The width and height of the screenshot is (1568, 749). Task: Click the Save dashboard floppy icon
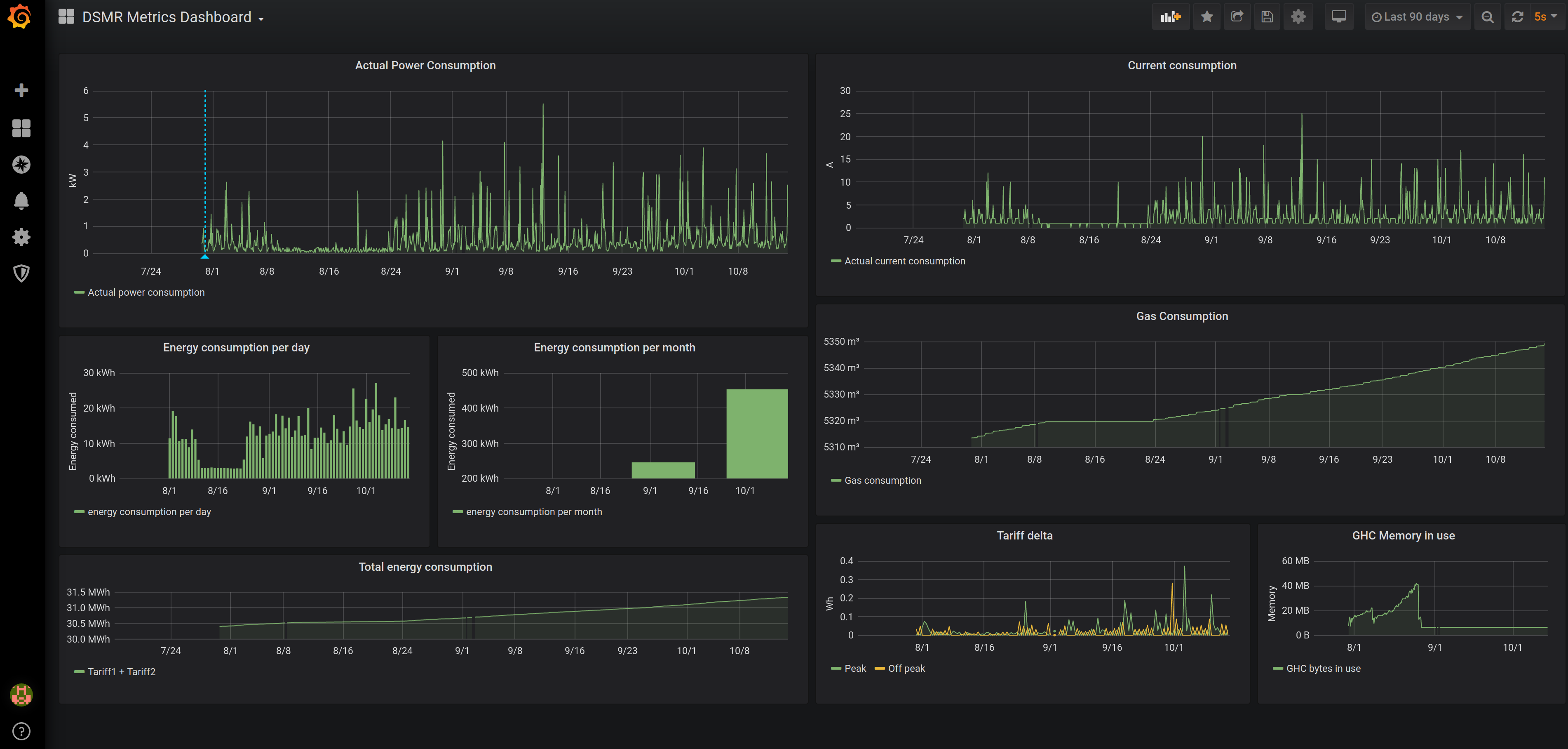click(1268, 17)
